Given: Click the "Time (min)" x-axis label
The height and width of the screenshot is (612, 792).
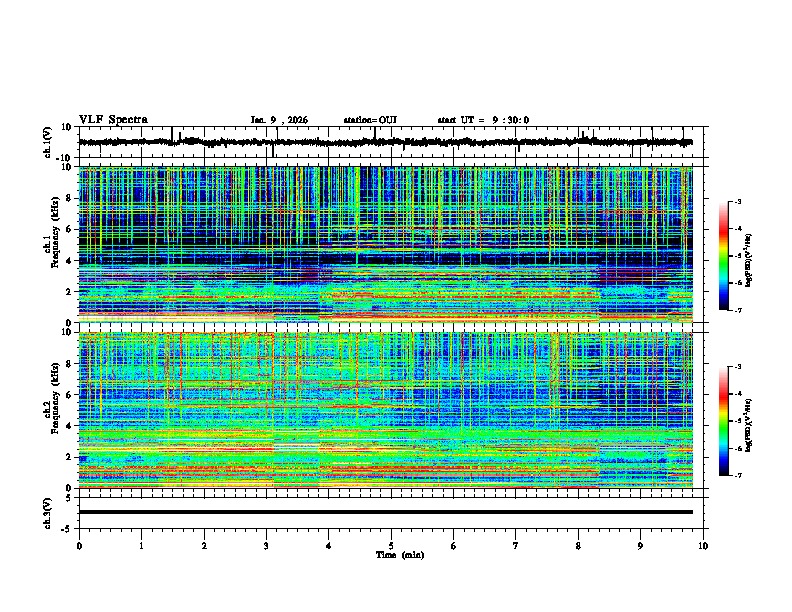Looking at the screenshot, I should coord(400,555).
